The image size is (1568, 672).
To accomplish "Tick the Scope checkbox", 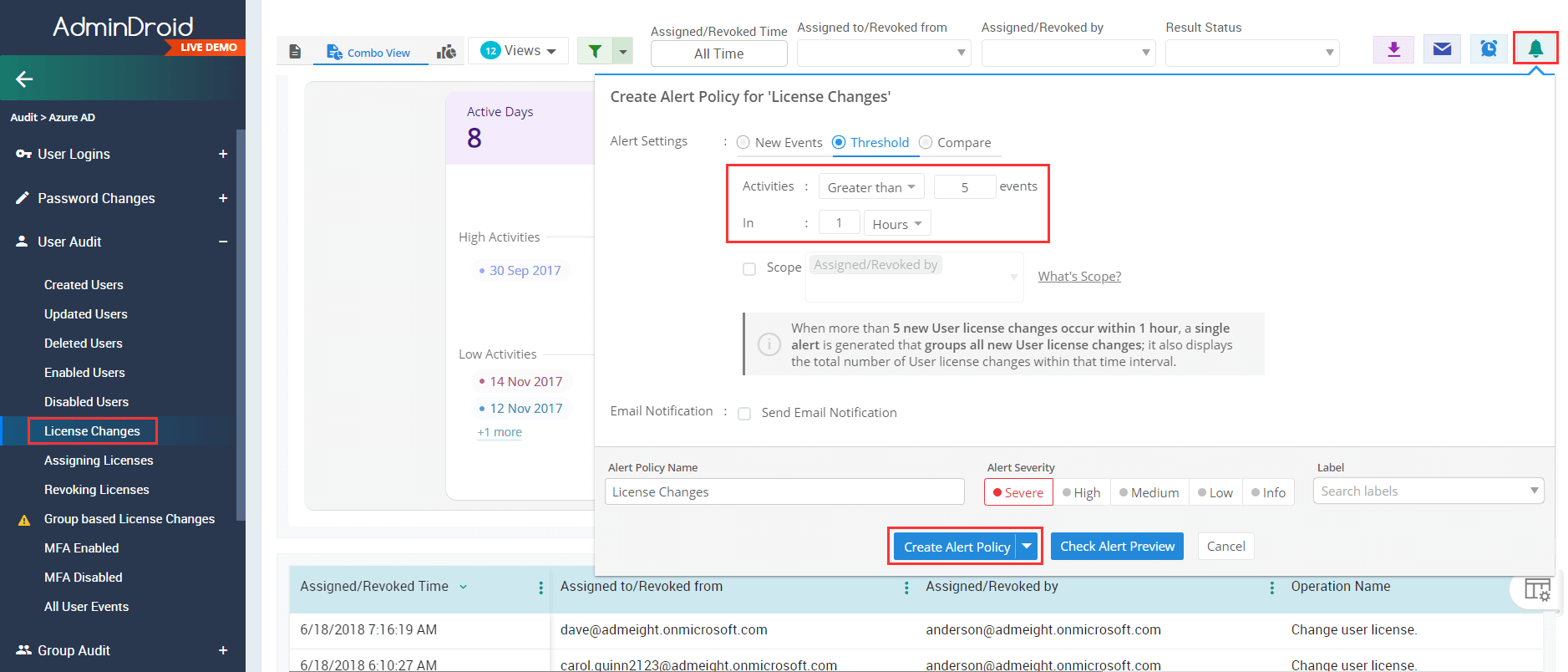I will [x=749, y=269].
